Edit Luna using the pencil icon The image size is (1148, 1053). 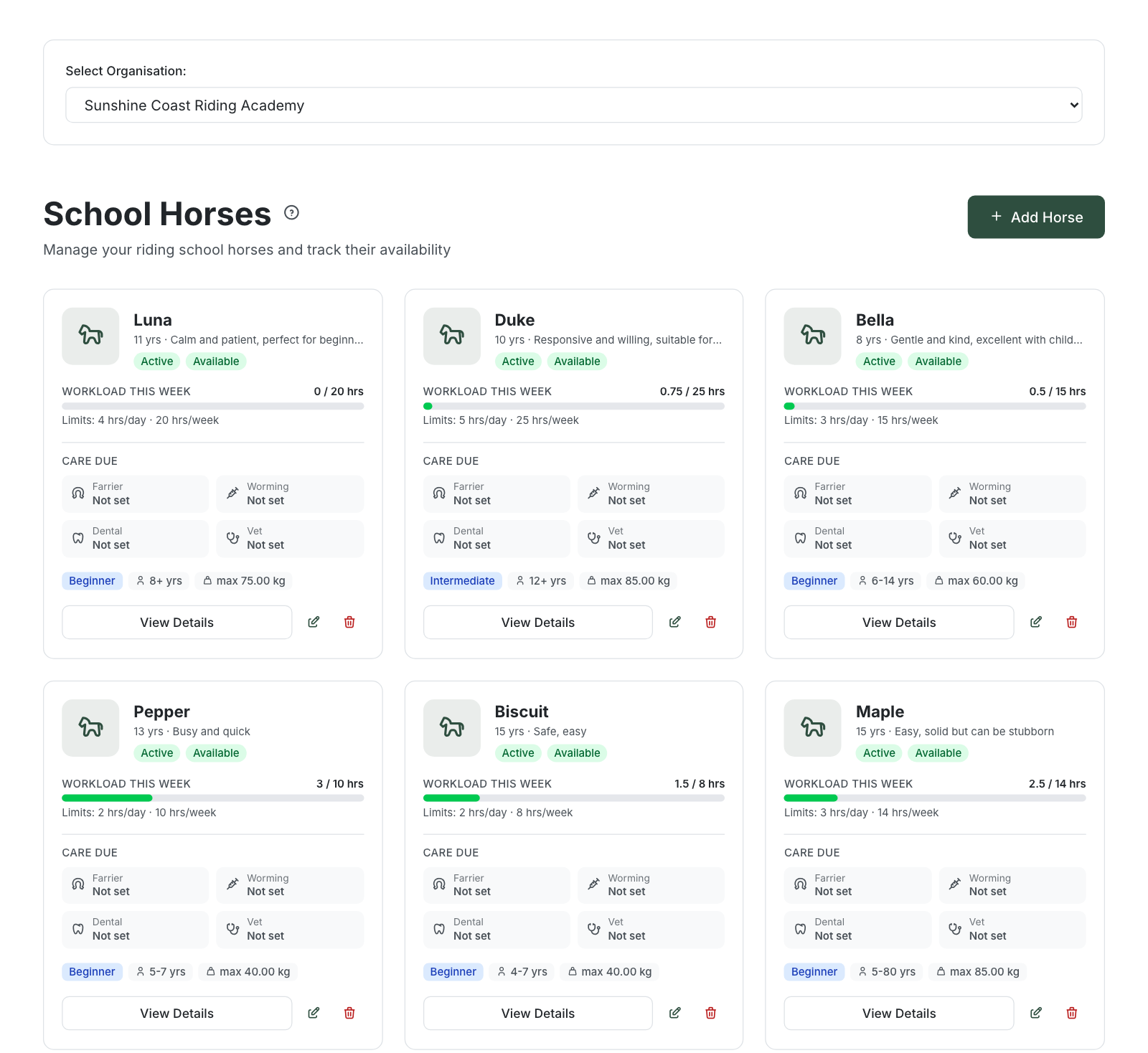pos(314,622)
